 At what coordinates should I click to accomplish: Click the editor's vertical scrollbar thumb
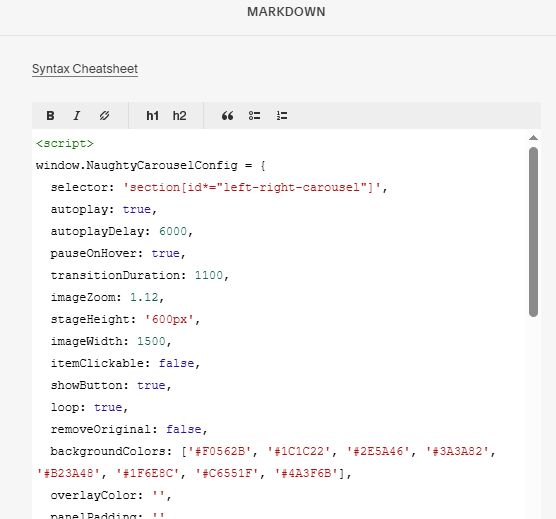coord(533,232)
